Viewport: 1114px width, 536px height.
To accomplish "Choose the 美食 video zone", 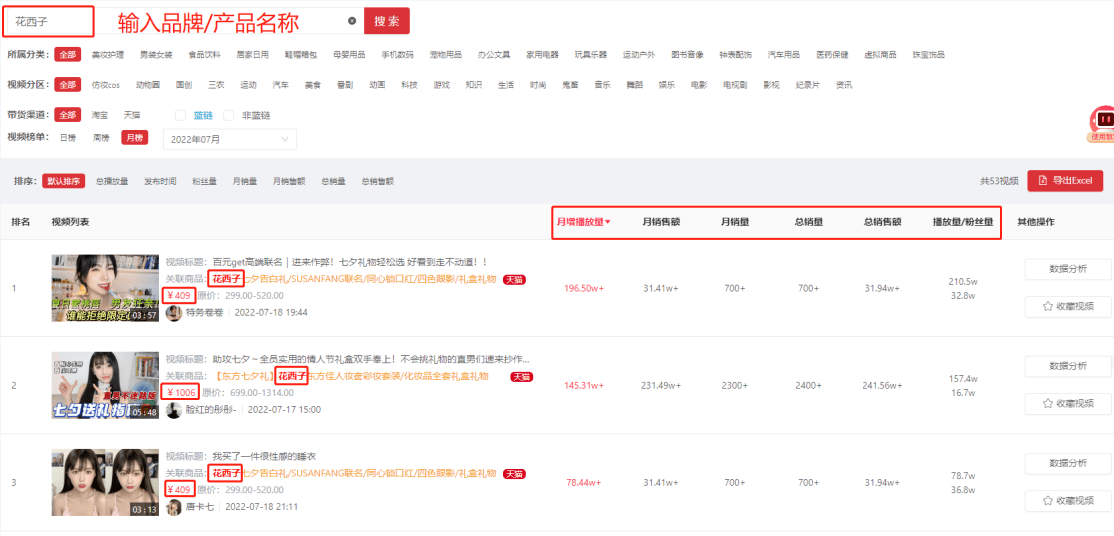I will pos(313,85).
